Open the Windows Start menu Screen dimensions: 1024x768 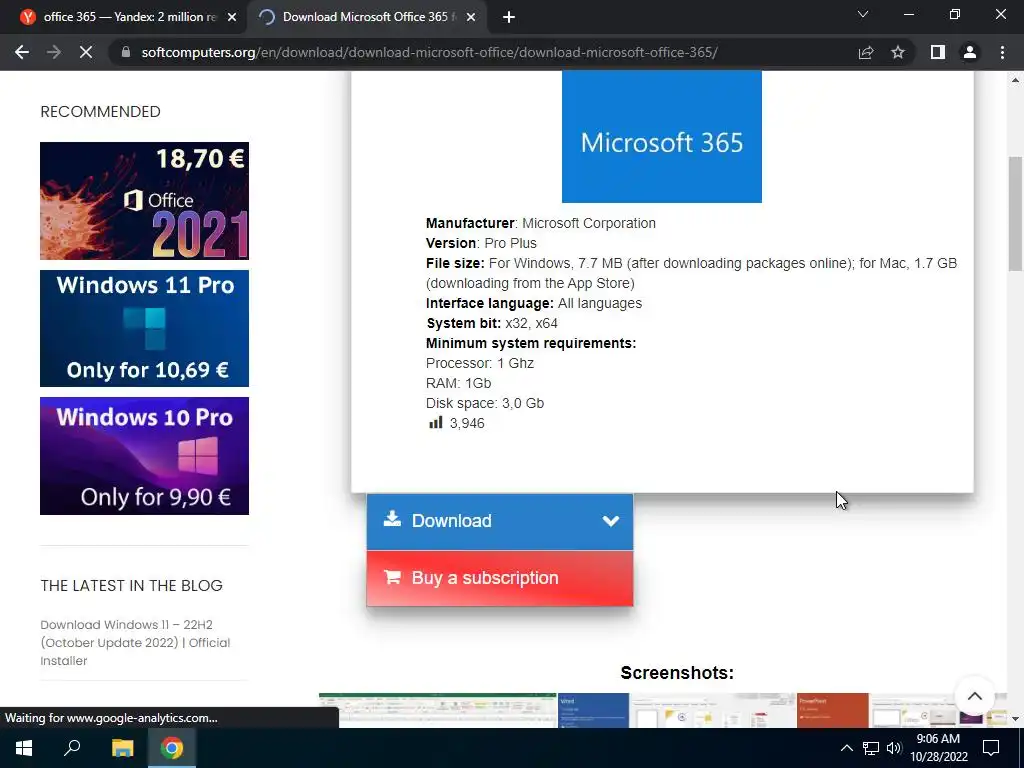[24, 748]
